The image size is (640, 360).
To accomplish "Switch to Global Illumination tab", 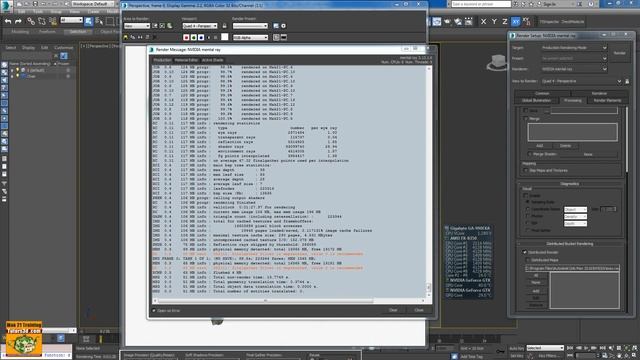I will click(536, 100).
